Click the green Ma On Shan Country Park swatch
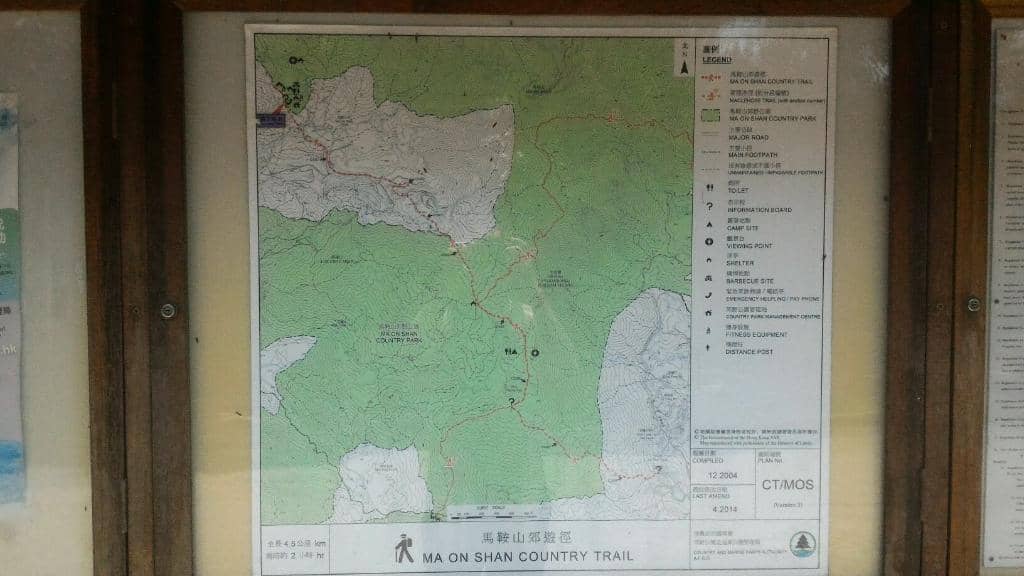 pos(709,116)
